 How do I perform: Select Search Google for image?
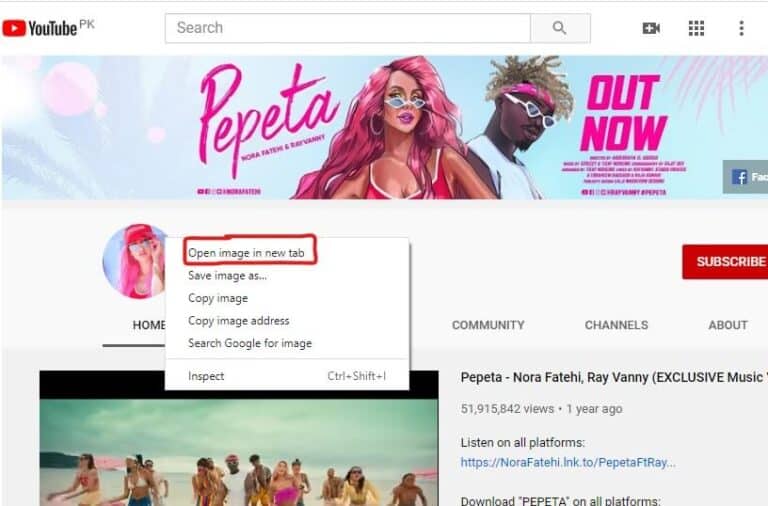[250, 343]
